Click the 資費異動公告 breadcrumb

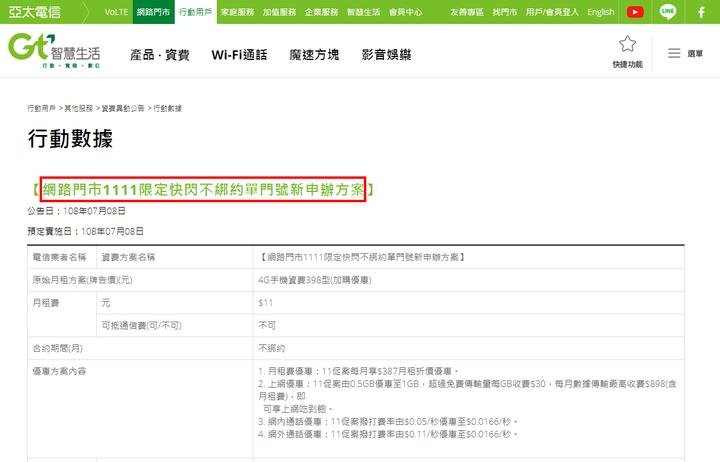click(x=123, y=108)
